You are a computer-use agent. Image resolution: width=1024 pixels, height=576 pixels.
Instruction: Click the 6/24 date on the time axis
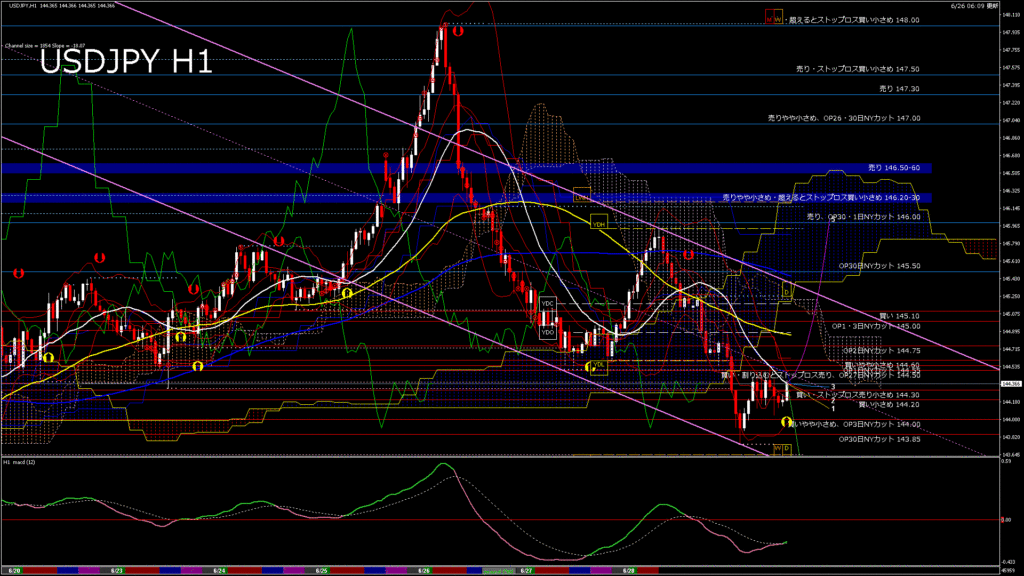coord(219,571)
